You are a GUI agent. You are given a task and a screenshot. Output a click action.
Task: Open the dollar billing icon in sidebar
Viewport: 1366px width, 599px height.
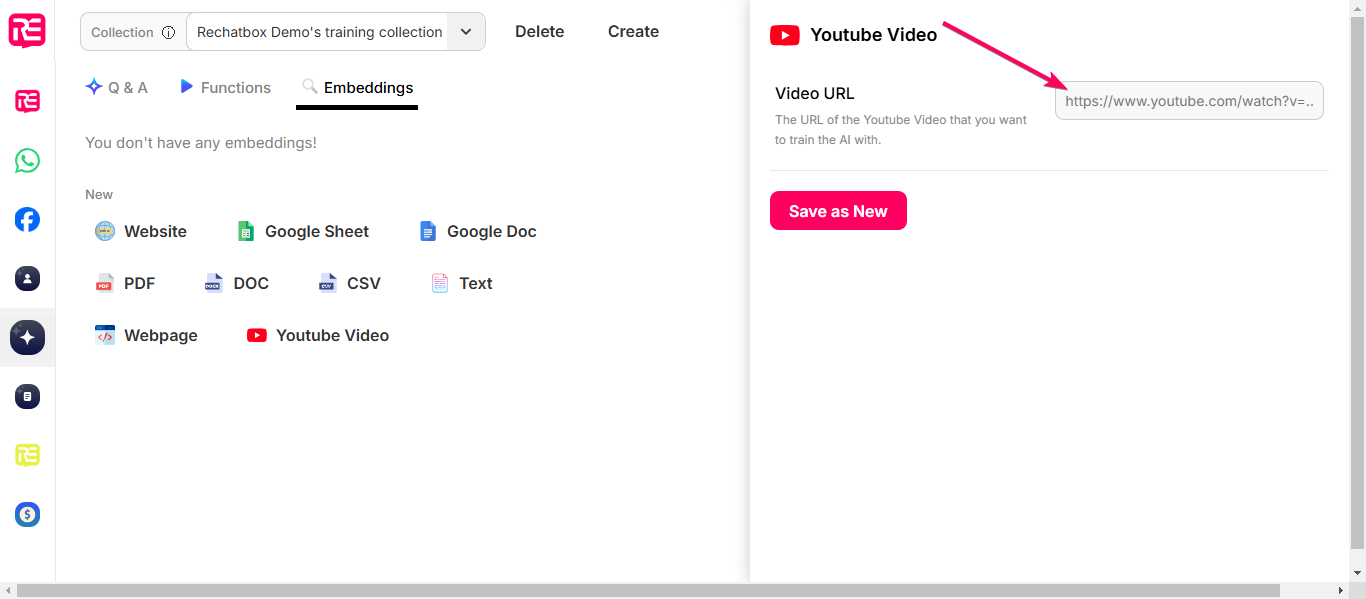pos(27,515)
